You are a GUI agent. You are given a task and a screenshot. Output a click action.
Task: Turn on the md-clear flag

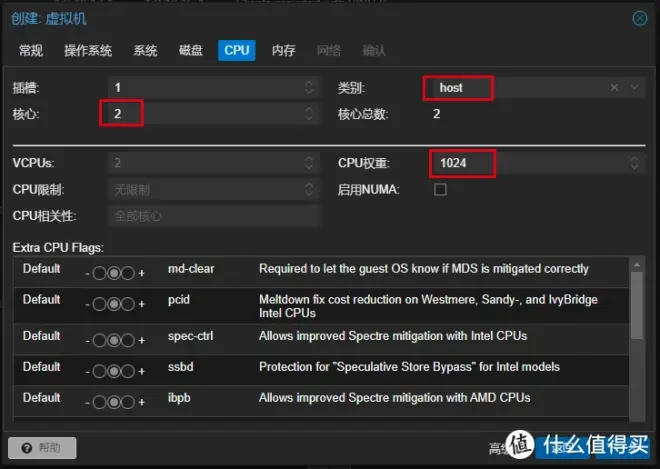[x=128, y=273]
